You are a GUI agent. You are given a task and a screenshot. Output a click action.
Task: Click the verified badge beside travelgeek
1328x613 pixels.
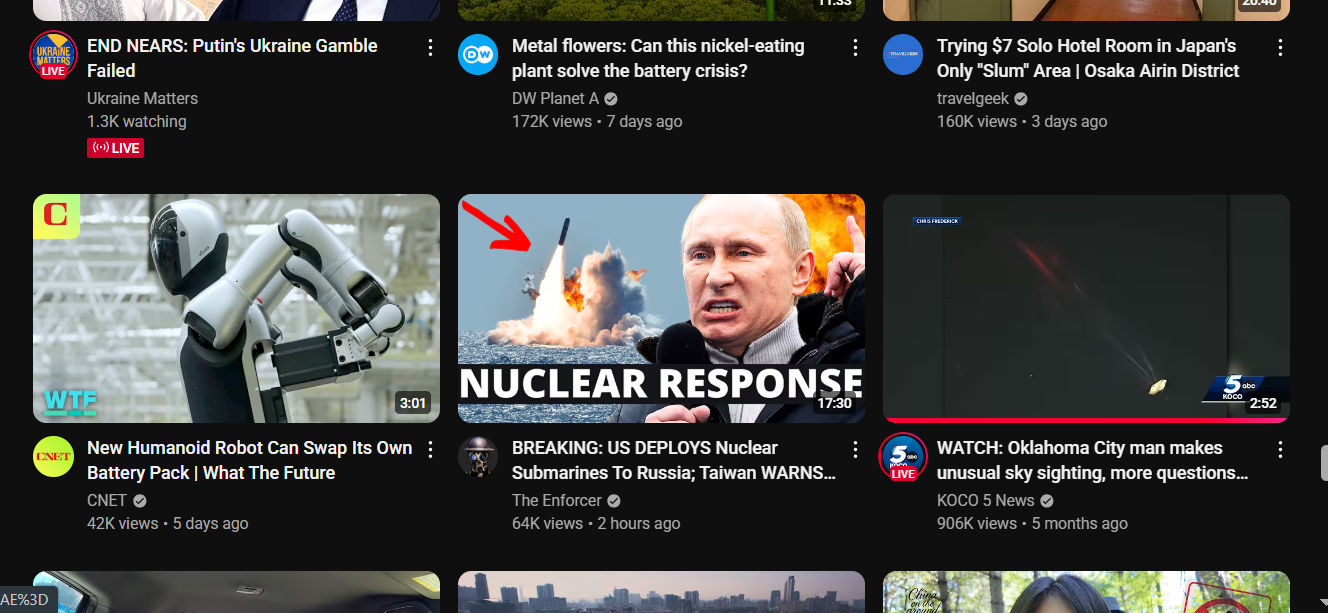[1020, 98]
